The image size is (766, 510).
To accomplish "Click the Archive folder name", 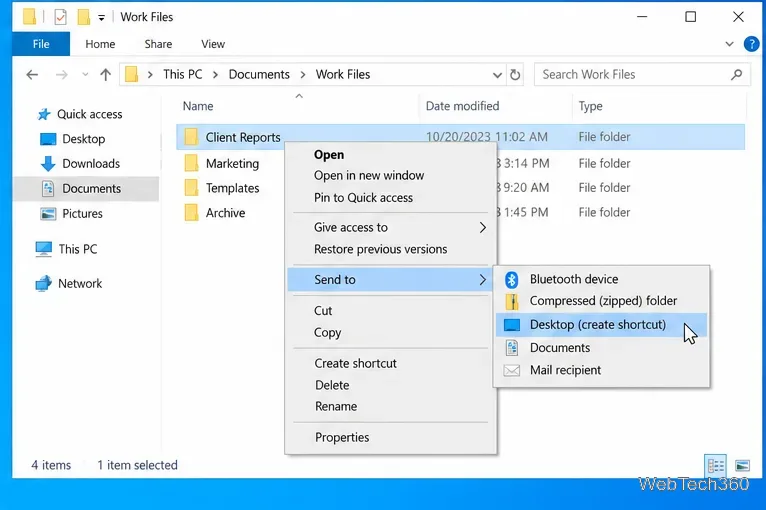I will click(x=225, y=213).
